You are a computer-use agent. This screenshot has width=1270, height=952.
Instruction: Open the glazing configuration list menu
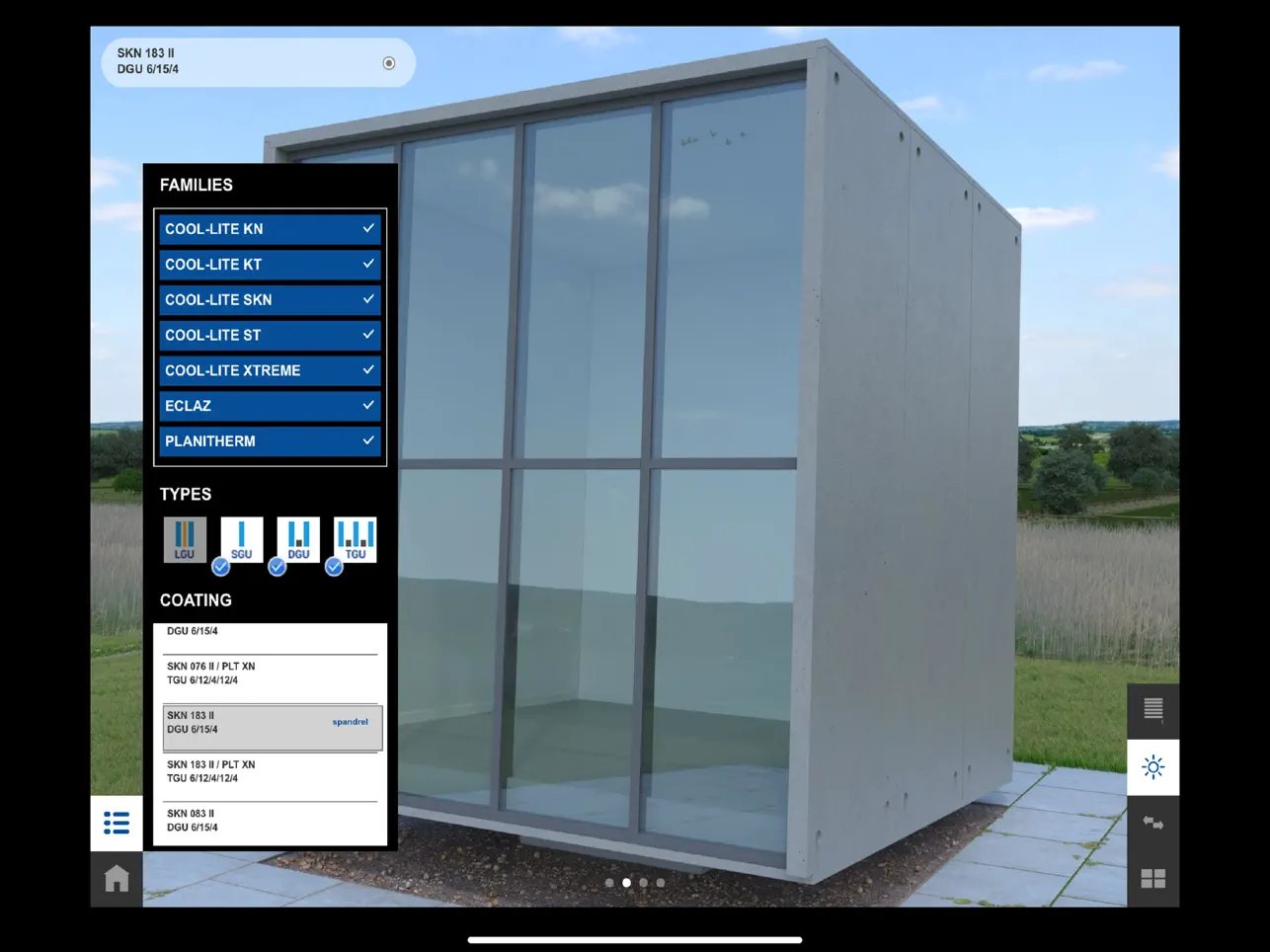[116, 823]
